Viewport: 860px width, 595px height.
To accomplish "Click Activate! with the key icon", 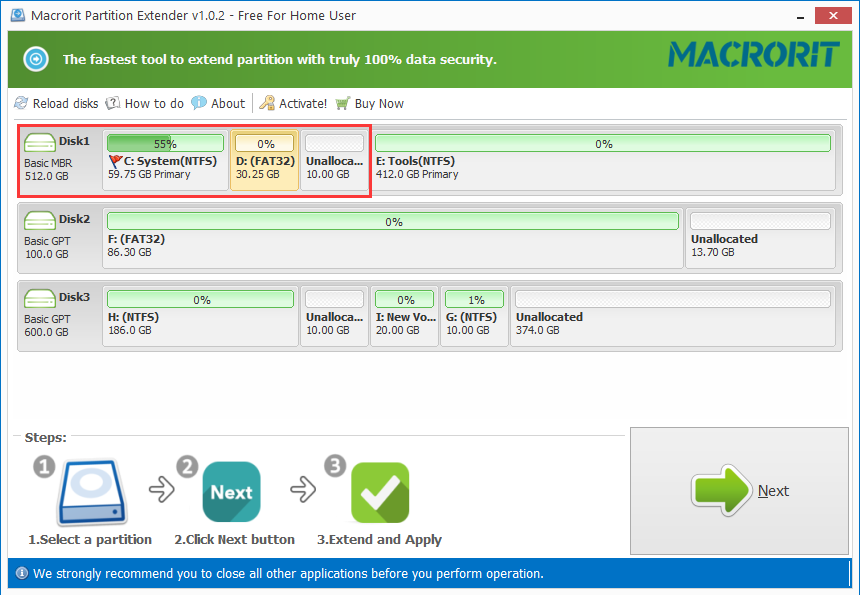I will click(x=267, y=103).
